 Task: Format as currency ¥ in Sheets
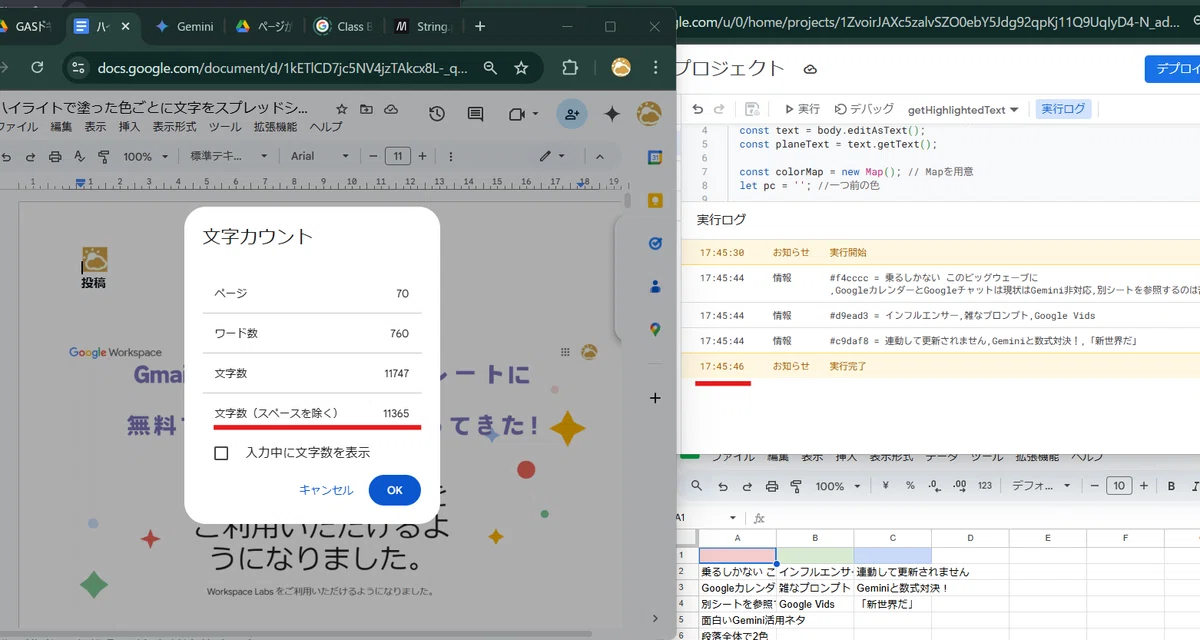coord(886,486)
